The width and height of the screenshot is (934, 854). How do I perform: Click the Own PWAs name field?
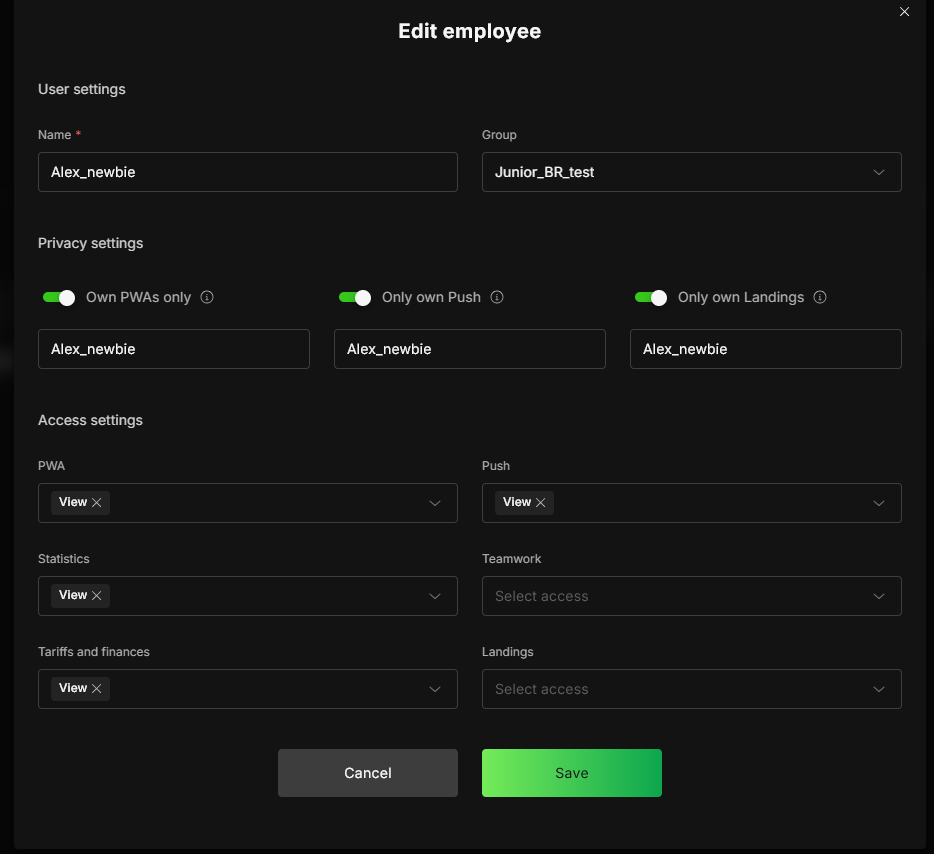pyautogui.click(x=174, y=349)
